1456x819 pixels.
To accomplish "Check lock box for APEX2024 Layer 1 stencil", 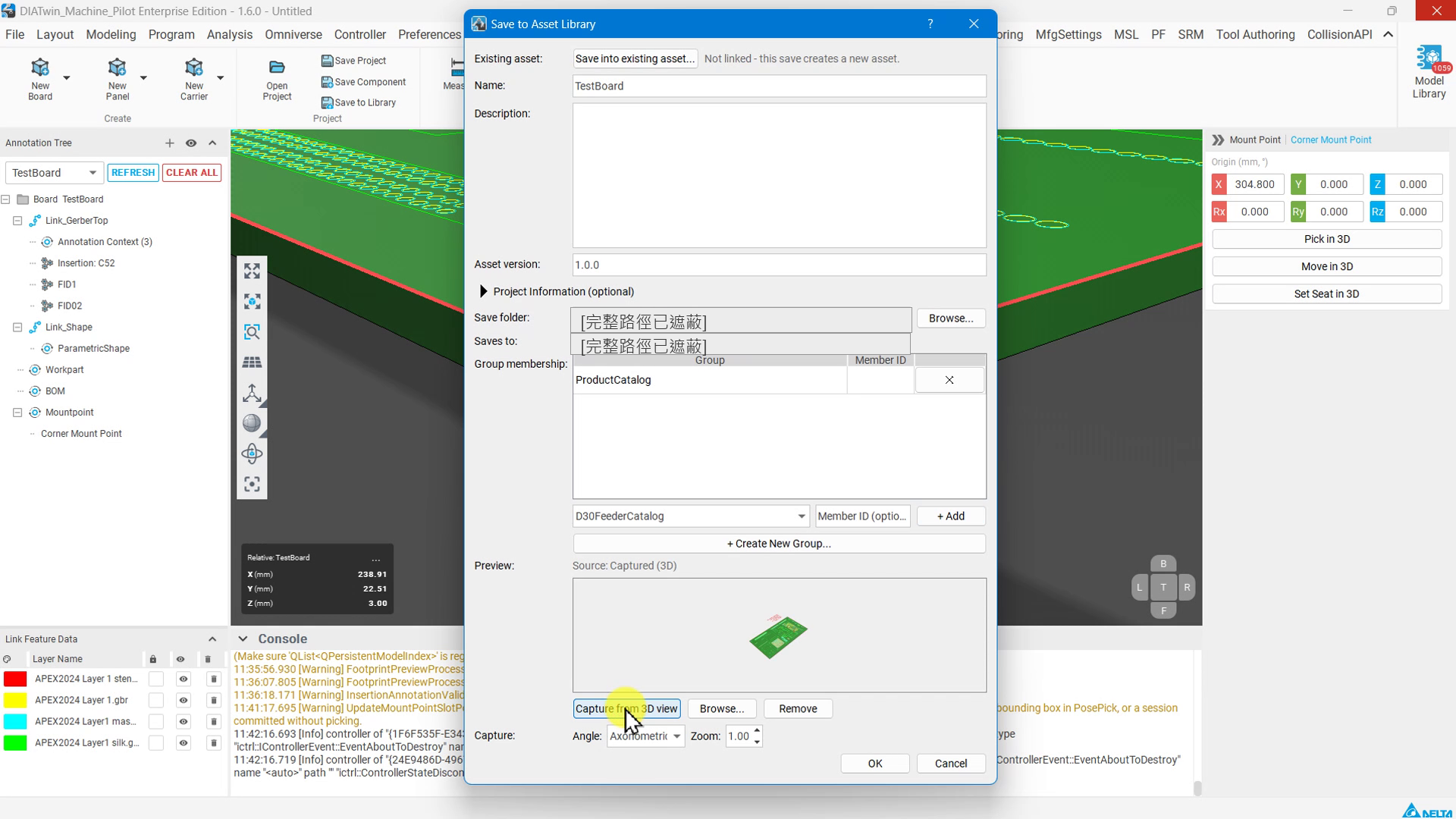I will (155, 679).
